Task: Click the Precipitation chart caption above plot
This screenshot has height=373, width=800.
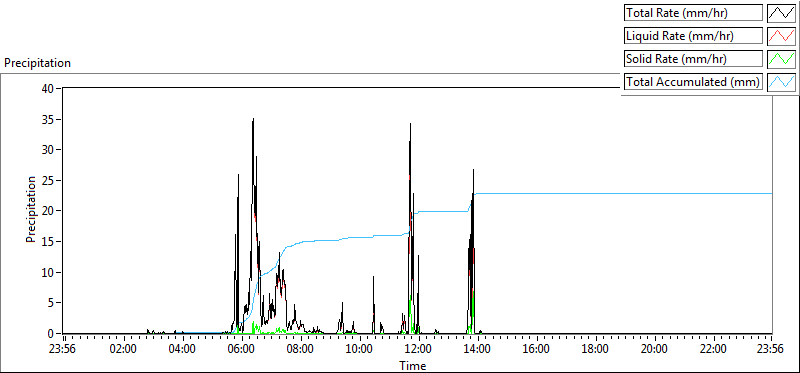Action: click(x=37, y=63)
